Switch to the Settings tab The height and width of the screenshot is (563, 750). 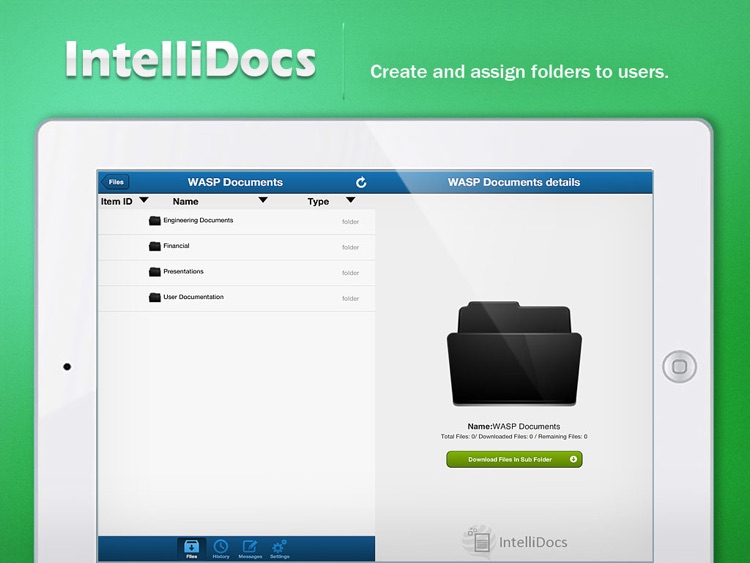(x=279, y=549)
